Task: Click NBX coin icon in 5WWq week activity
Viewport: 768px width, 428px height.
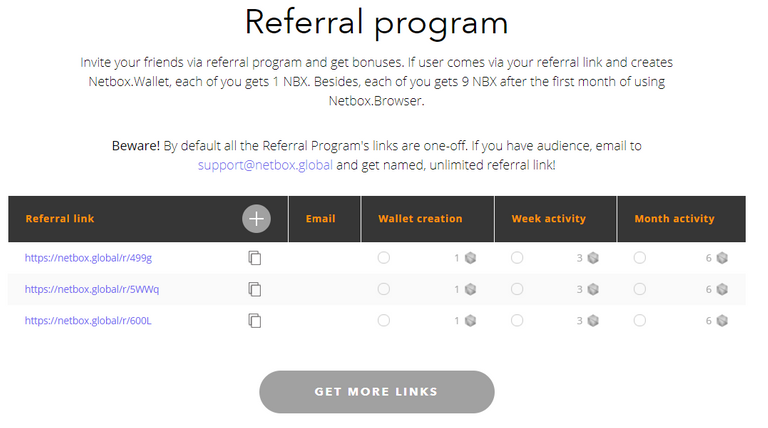Action: point(593,289)
